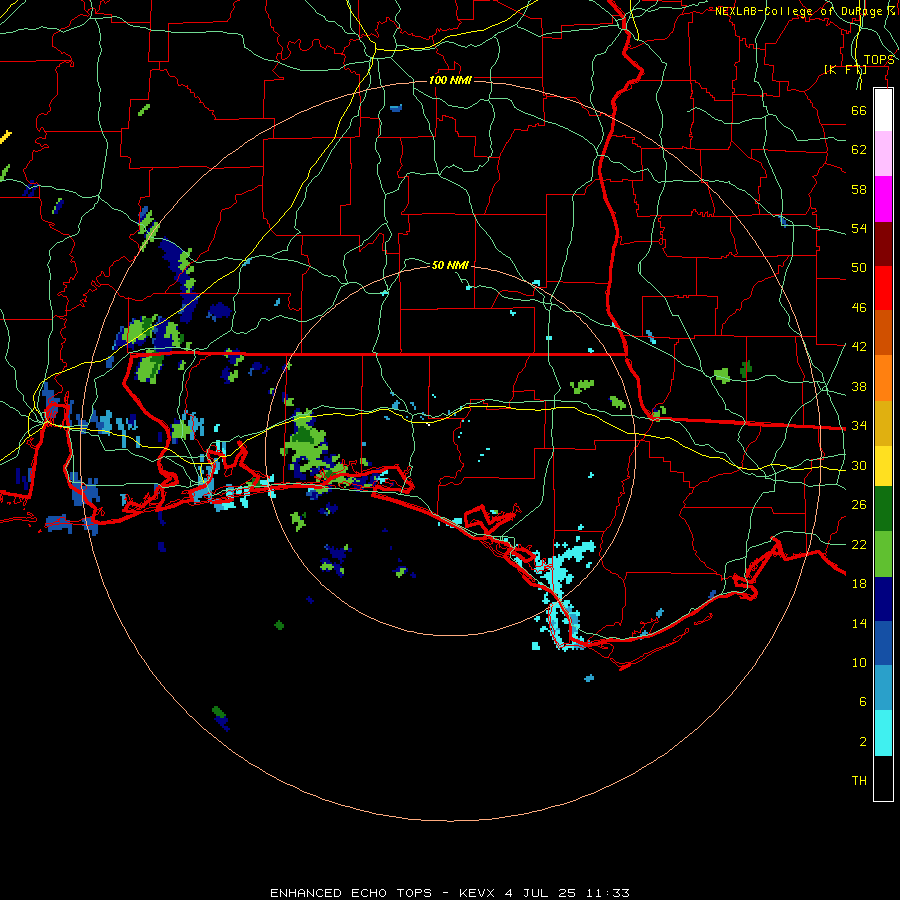This screenshot has width=900, height=900.
Task: Click the magenta legend color band
Action: [x=883, y=199]
